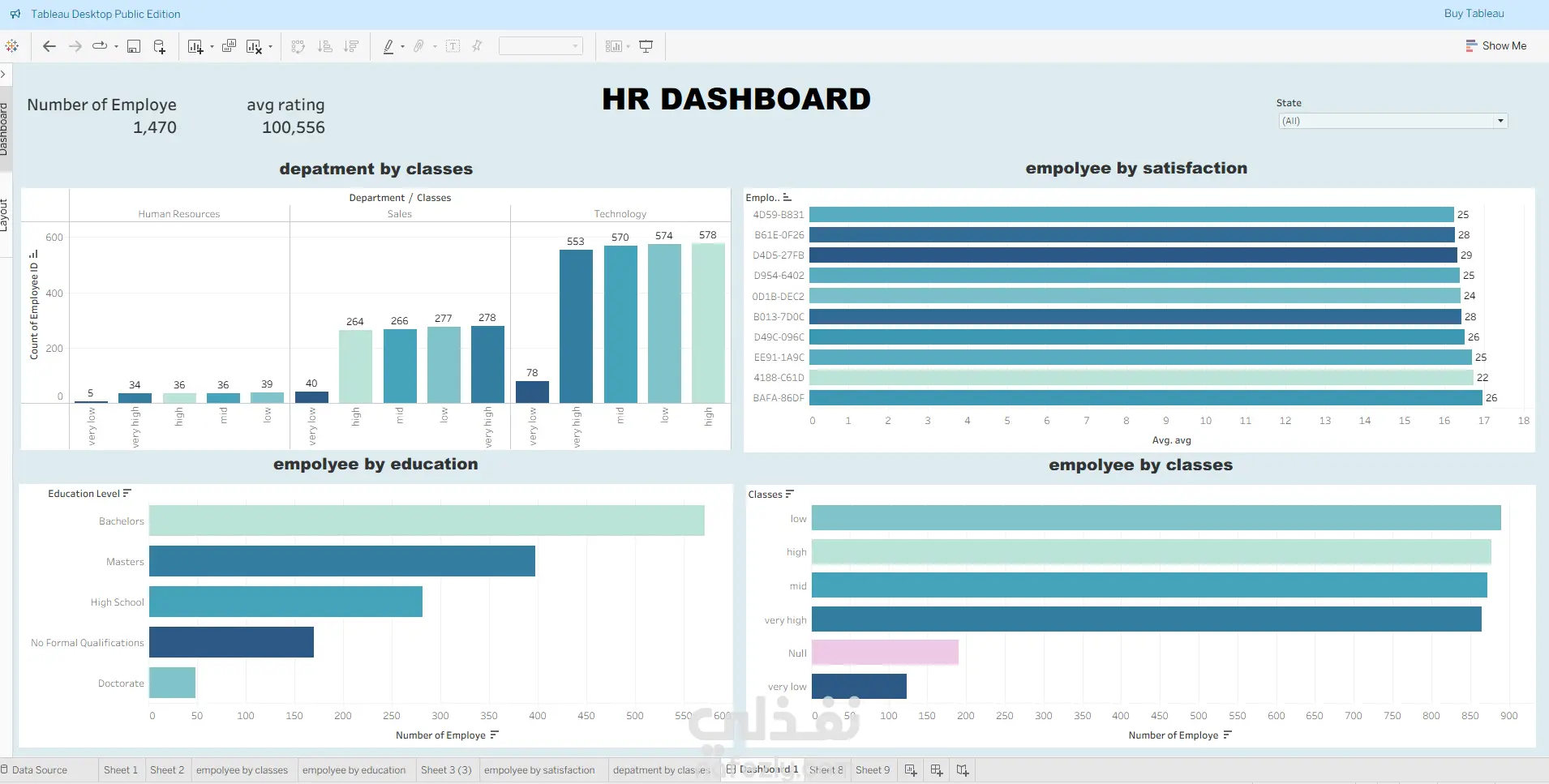The height and width of the screenshot is (784, 1549).
Task: Clear the sheet with chart-x icon
Action: (254, 46)
